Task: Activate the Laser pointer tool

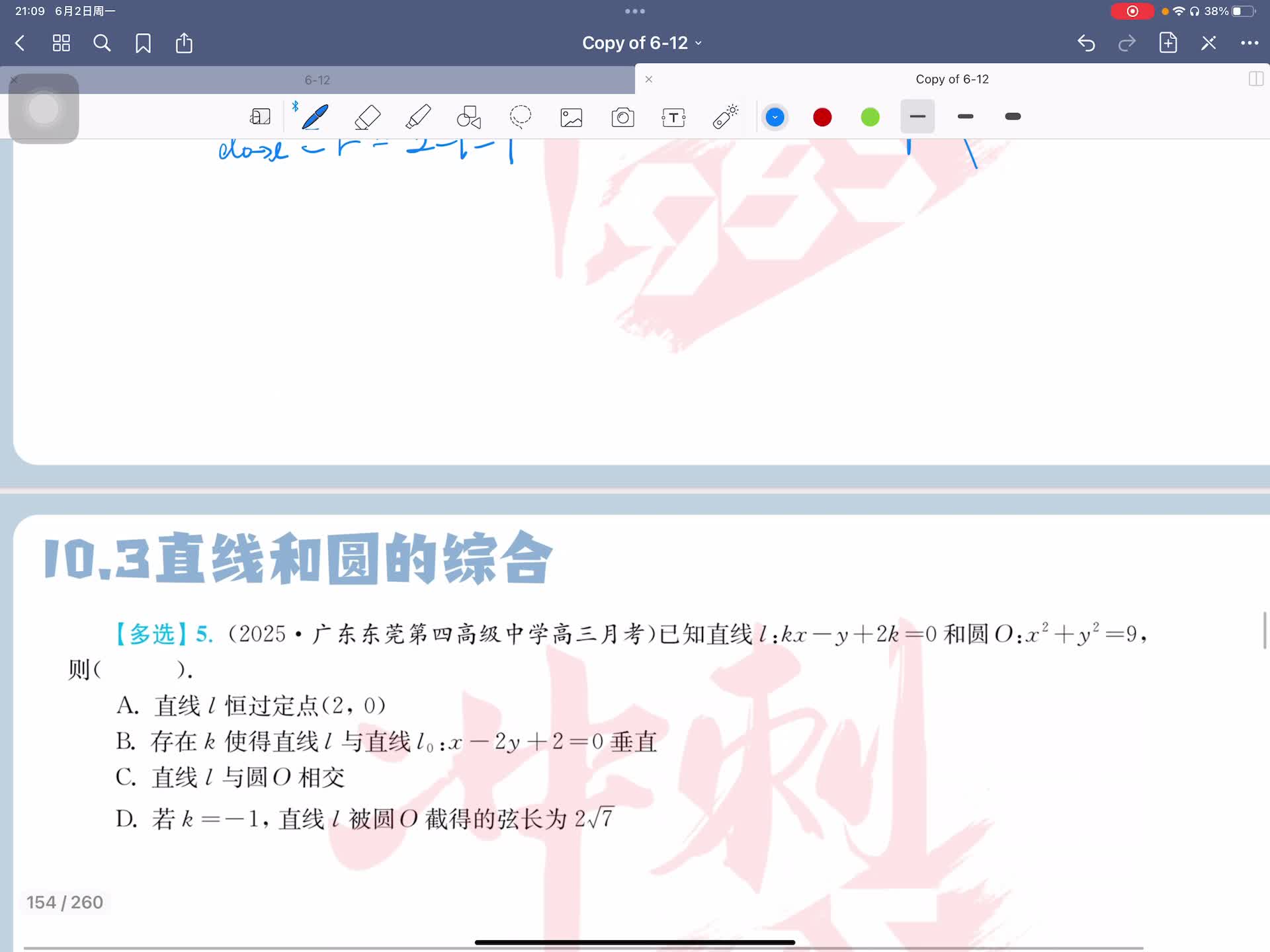Action: tap(725, 117)
